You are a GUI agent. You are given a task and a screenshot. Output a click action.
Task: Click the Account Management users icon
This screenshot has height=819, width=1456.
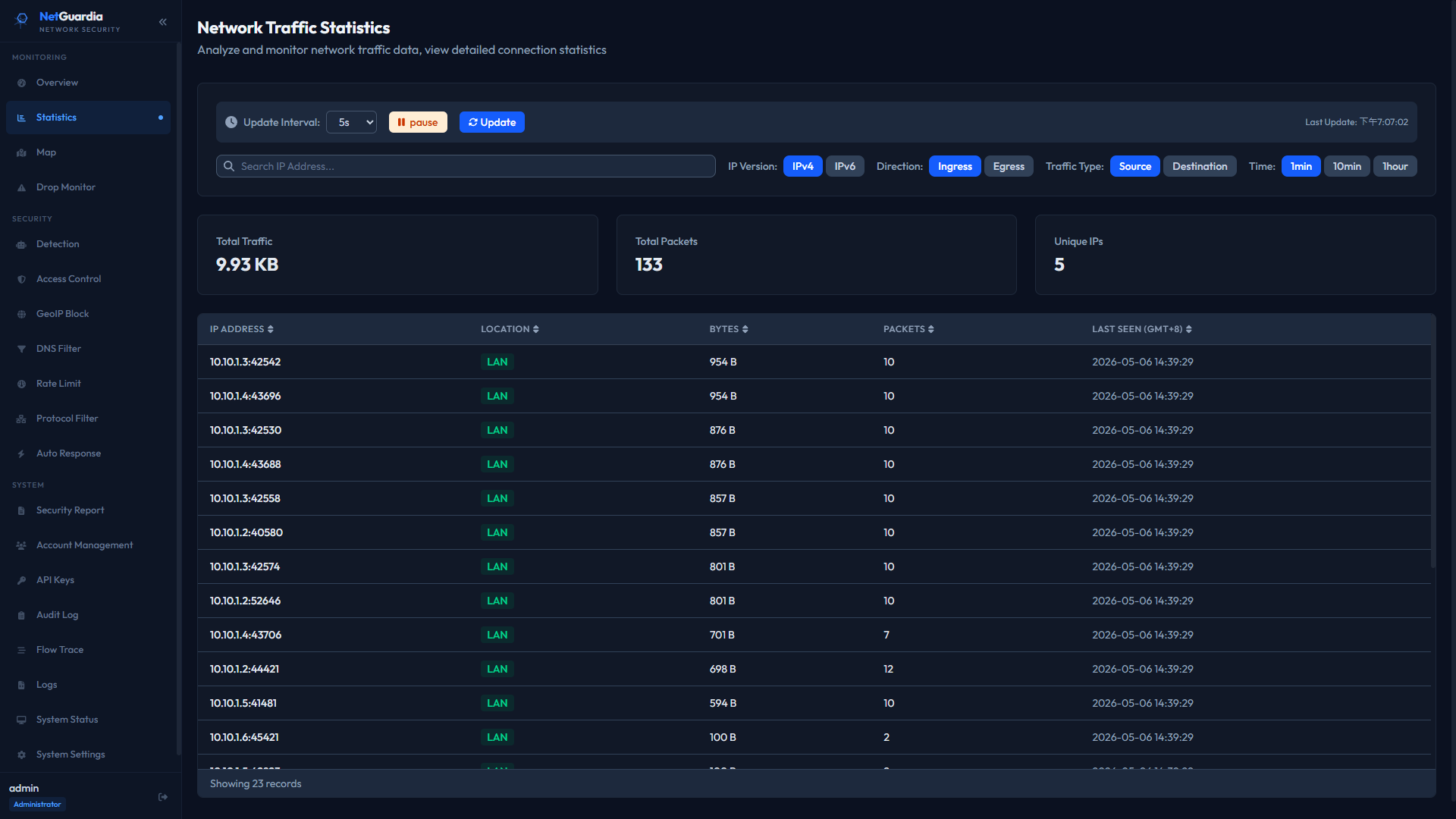pyautogui.click(x=21, y=545)
